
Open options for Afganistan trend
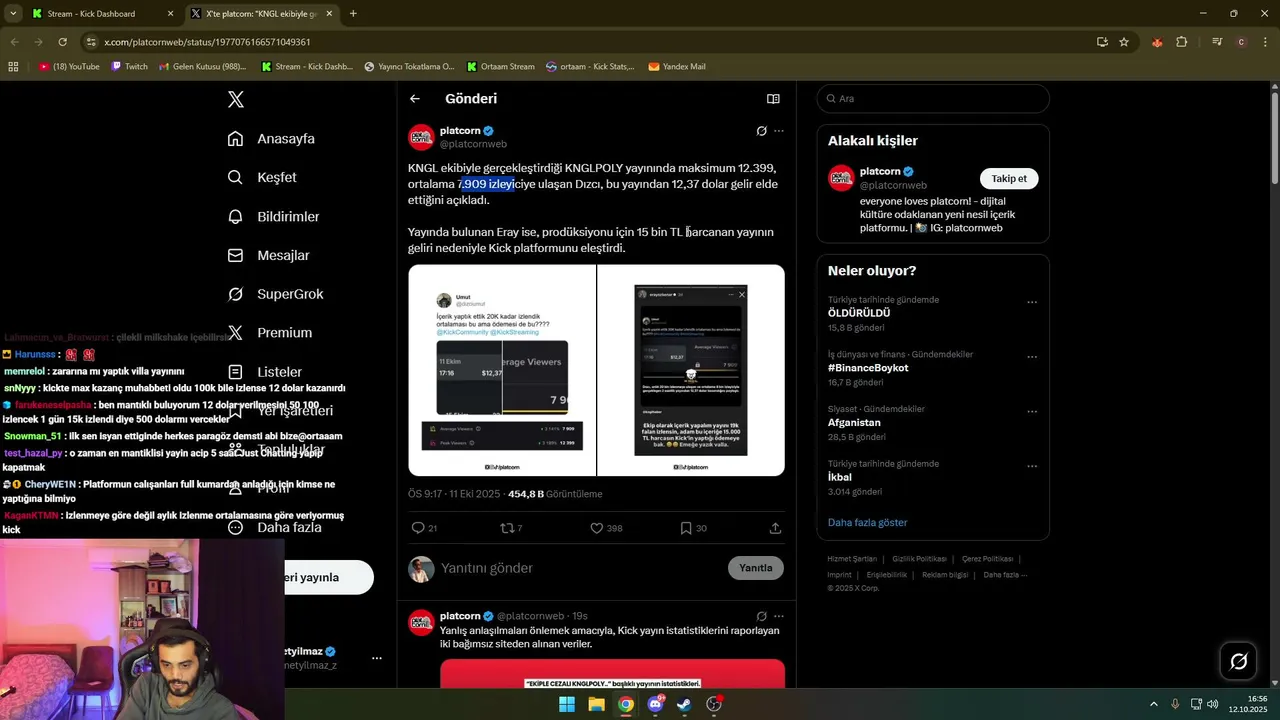pos(1032,412)
